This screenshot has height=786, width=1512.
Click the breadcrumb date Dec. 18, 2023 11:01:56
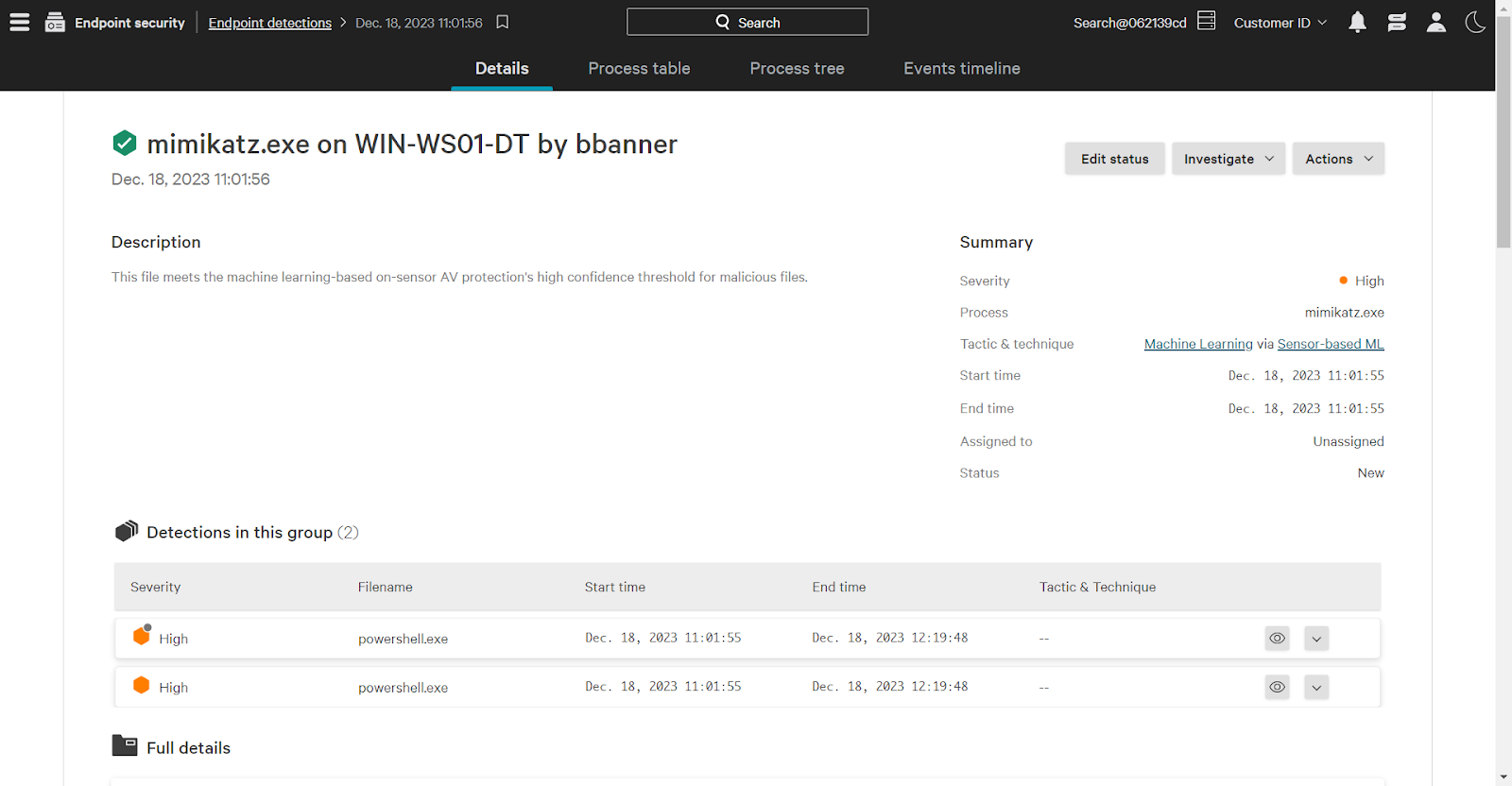pos(419,23)
